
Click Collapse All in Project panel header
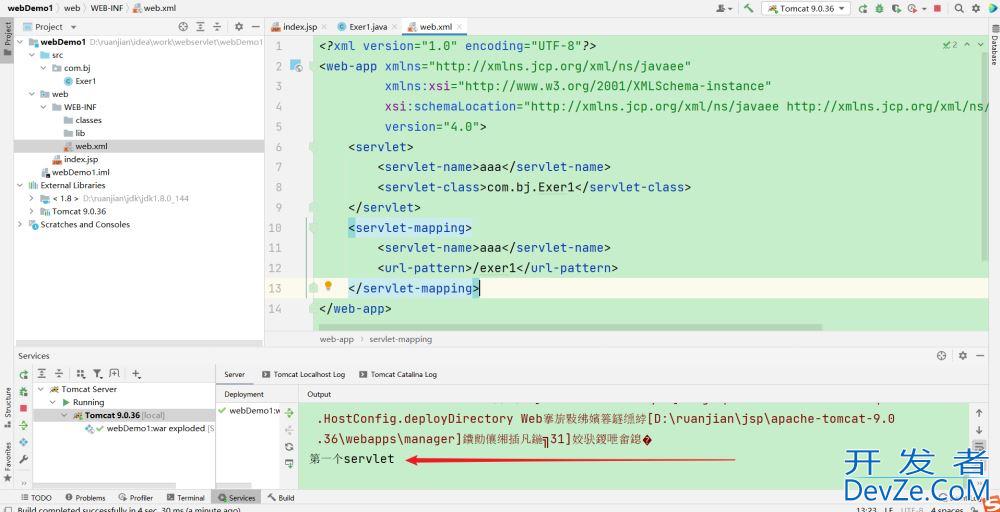(217, 27)
